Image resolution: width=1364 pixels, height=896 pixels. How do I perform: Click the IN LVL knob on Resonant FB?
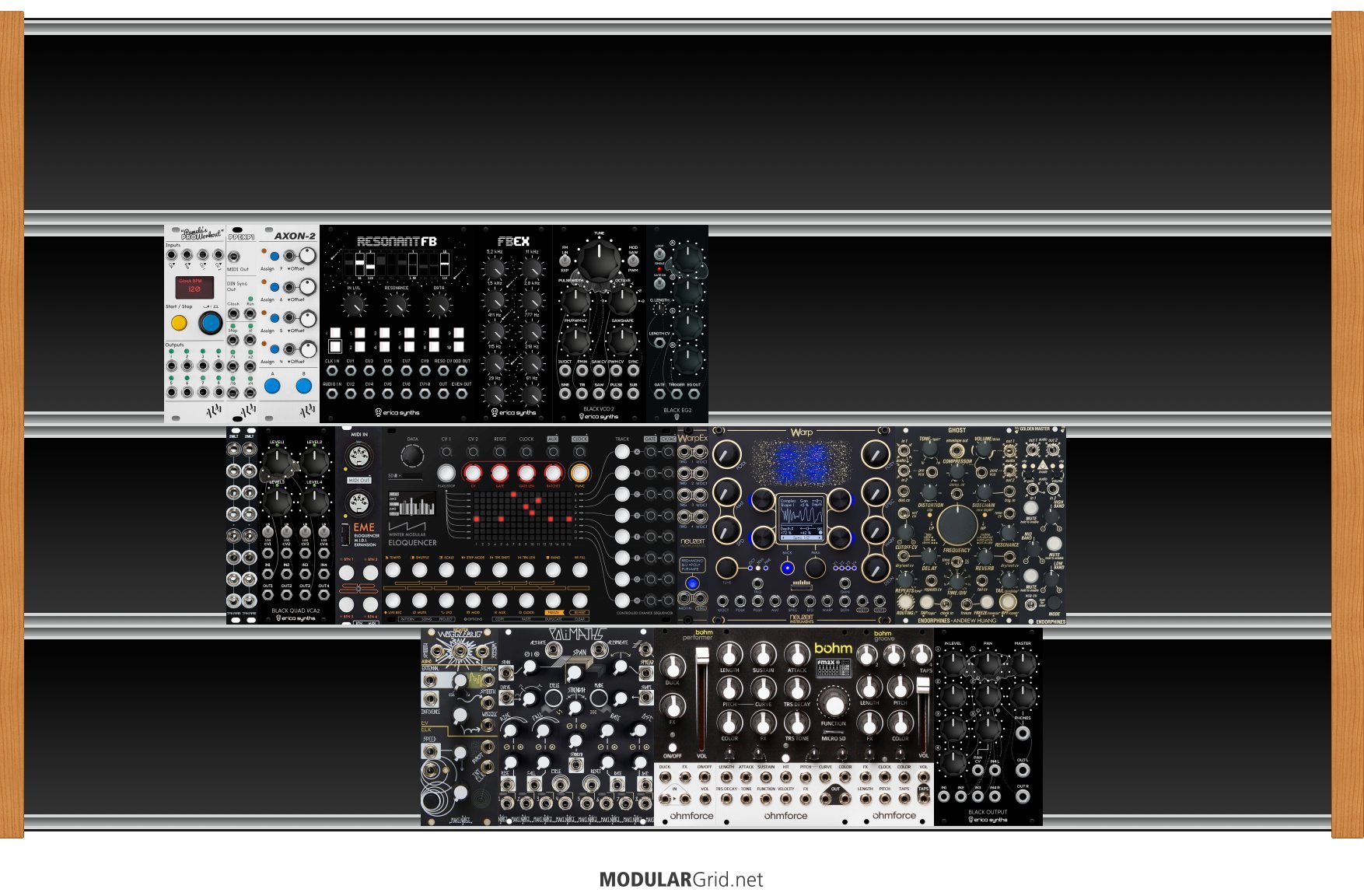click(354, 306)
